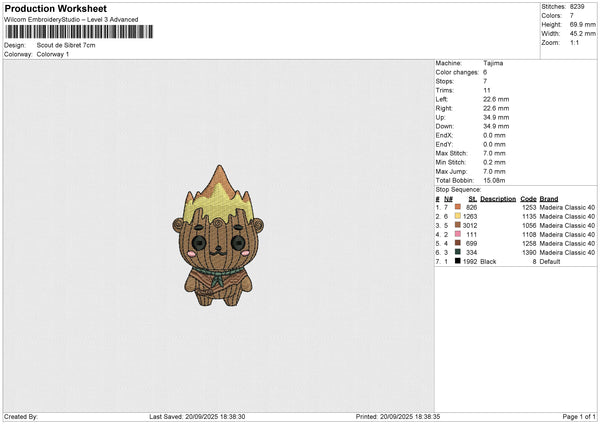Image resolution: width=600 pixels, height=424 pixels.
Task: Click 'Page 1 of 1' in the footer
Action: pyautogui.click(x=579, y=417)
